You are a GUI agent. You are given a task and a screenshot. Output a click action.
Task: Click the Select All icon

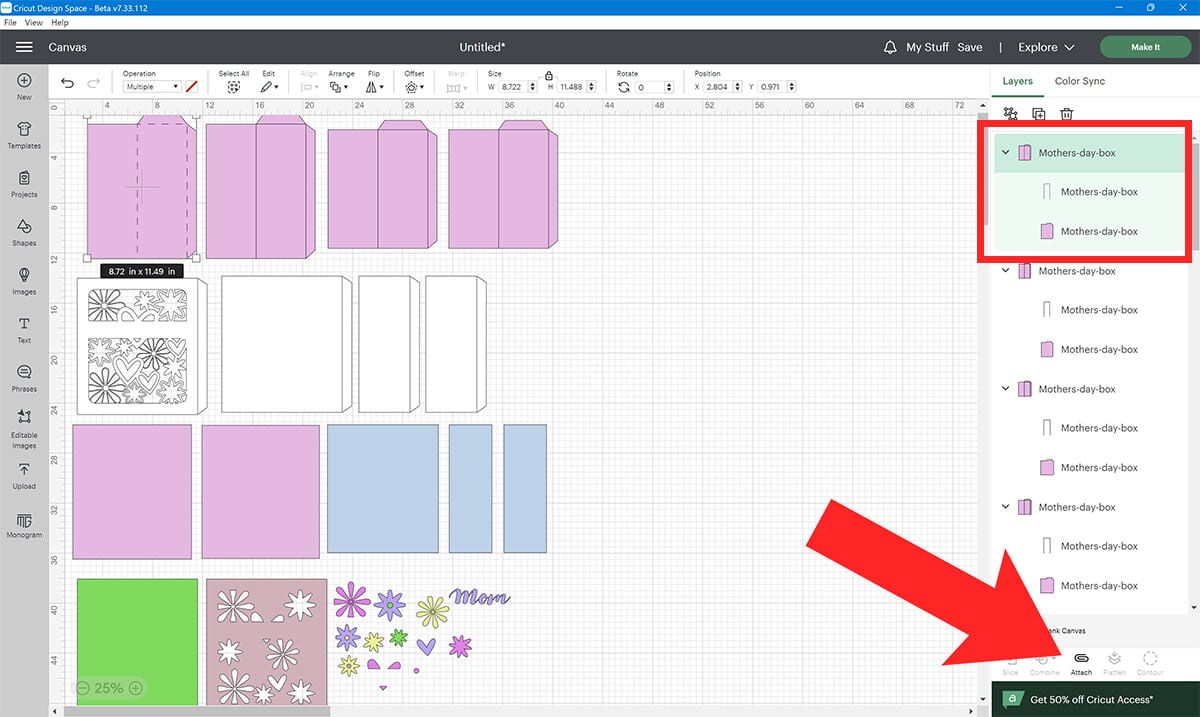point(233,87)
